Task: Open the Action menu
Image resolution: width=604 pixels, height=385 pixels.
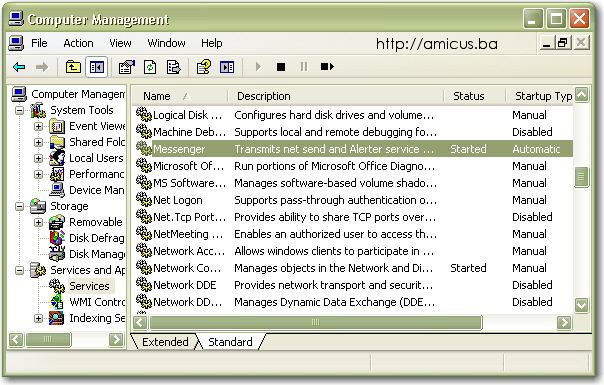Action: tap(78, 43)
